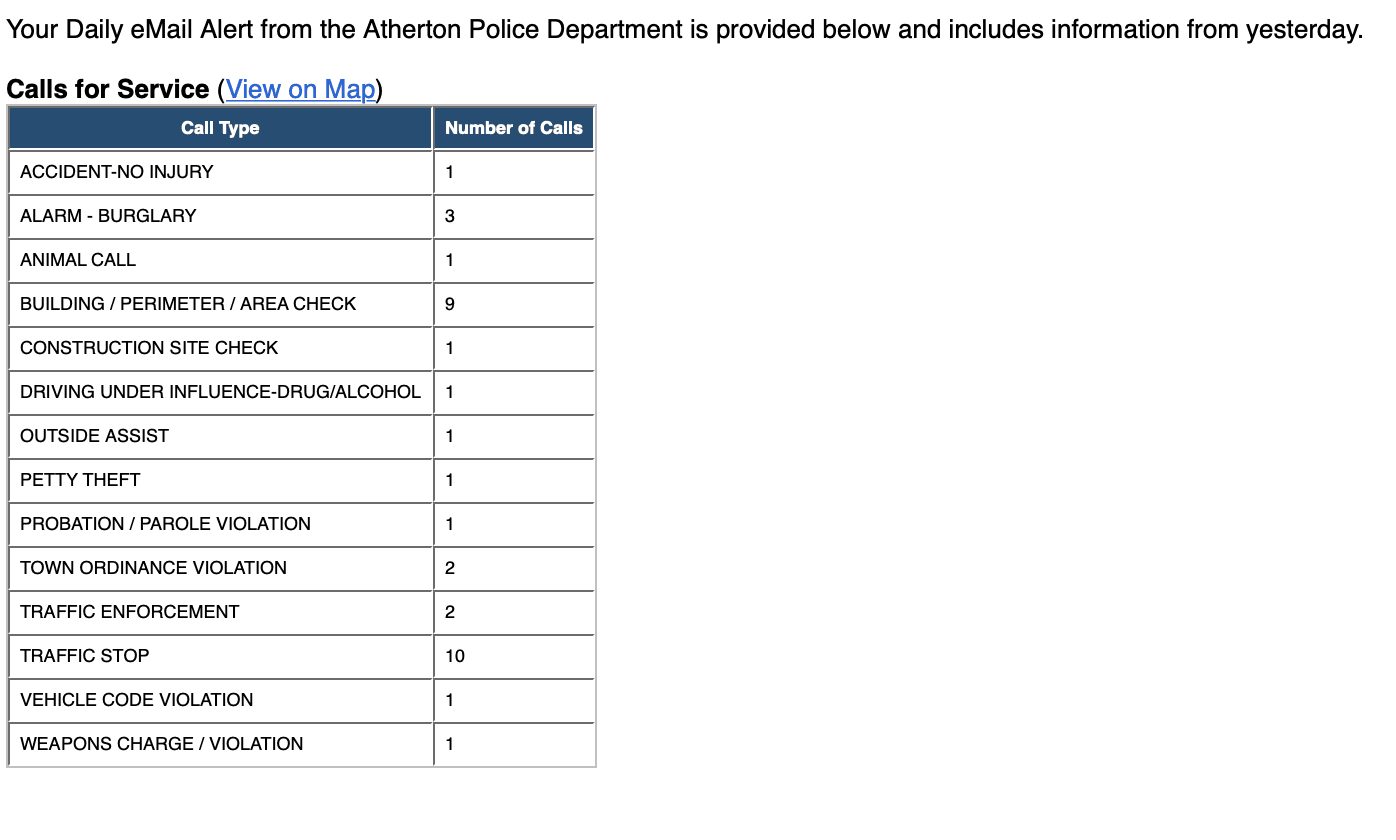1396x840 pixels.
Task: Select the ACCIDENT-NO INJURY row label
Action: (117, 172)
